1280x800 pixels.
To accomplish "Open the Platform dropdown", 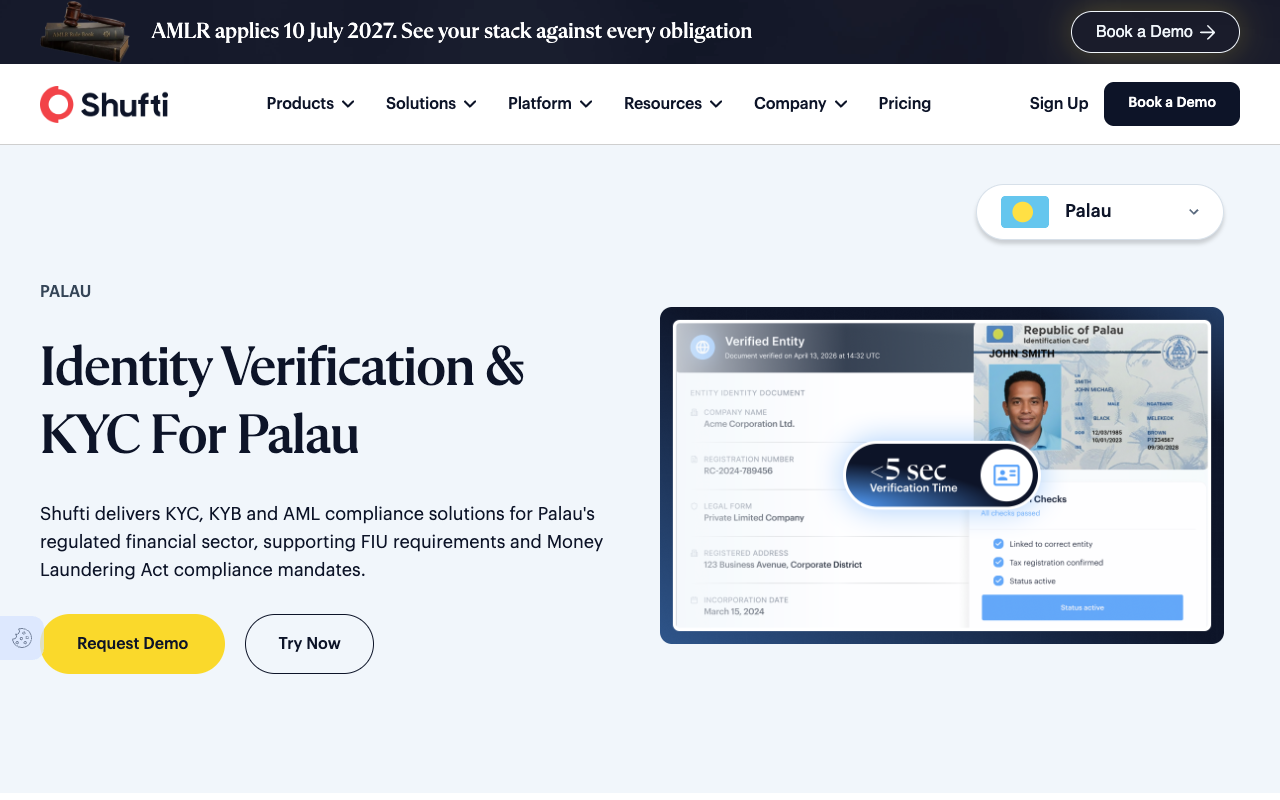I will [x=550, y=104].
